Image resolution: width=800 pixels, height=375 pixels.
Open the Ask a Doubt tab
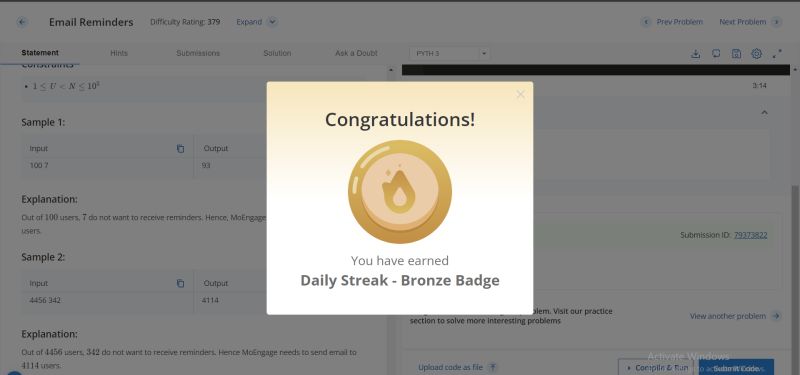[x=356, y=53]
